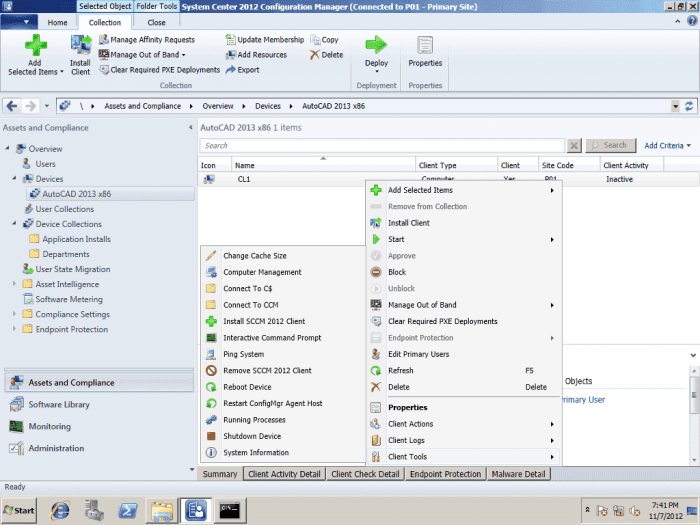
Task: Clear search with the X button
Action: coord(574,146)
